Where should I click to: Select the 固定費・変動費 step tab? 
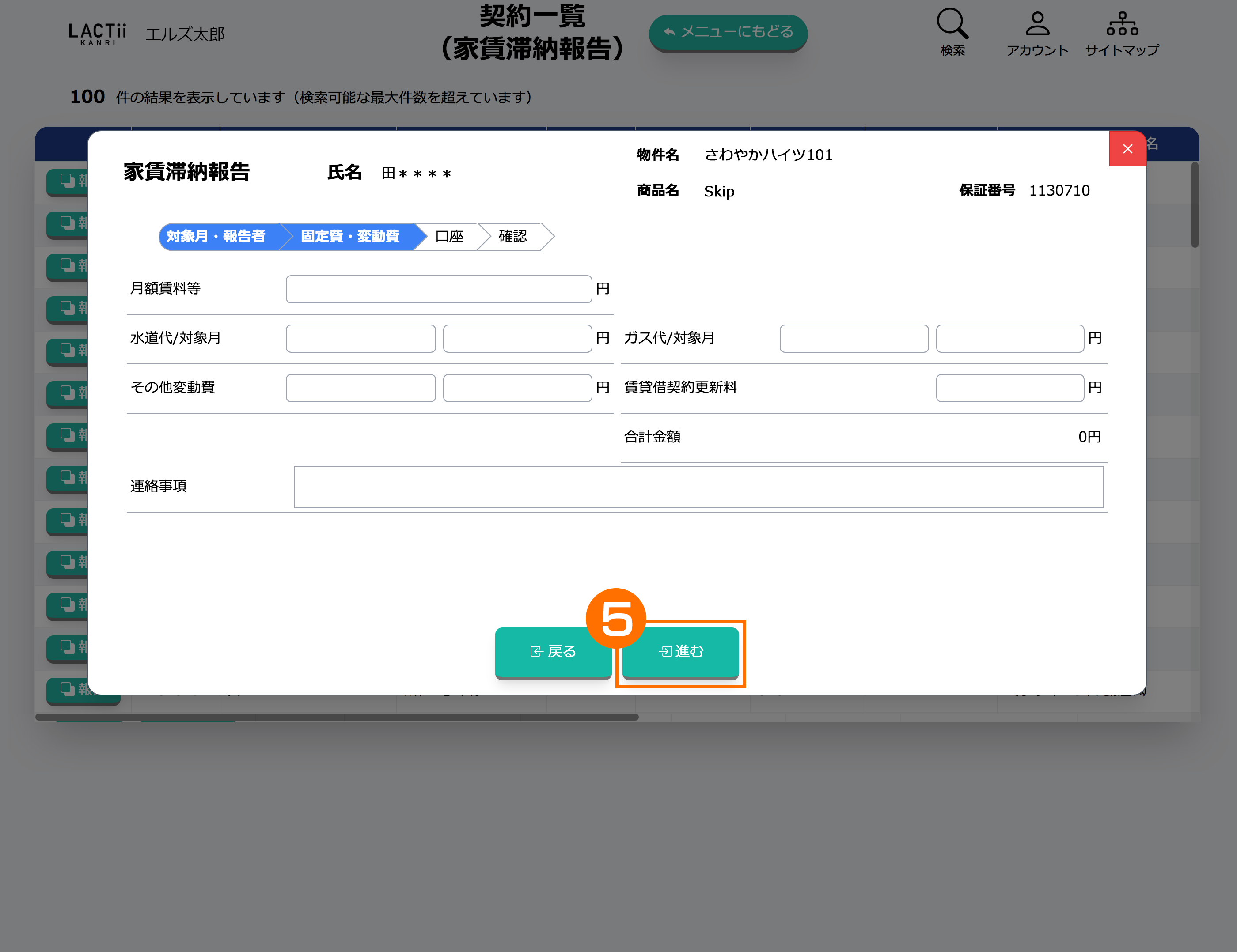350,237
